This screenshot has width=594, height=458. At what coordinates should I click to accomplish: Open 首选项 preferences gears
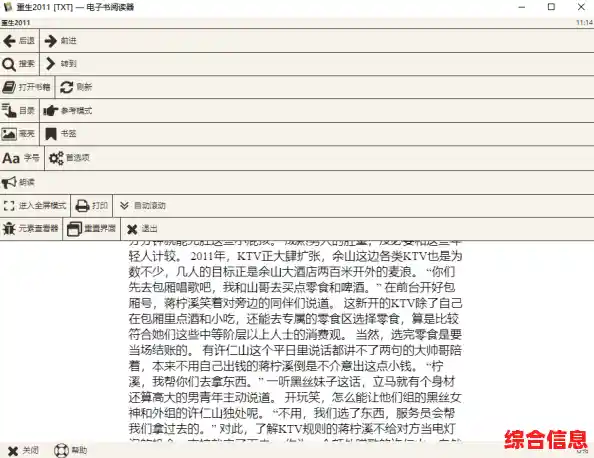click(70, 158)
